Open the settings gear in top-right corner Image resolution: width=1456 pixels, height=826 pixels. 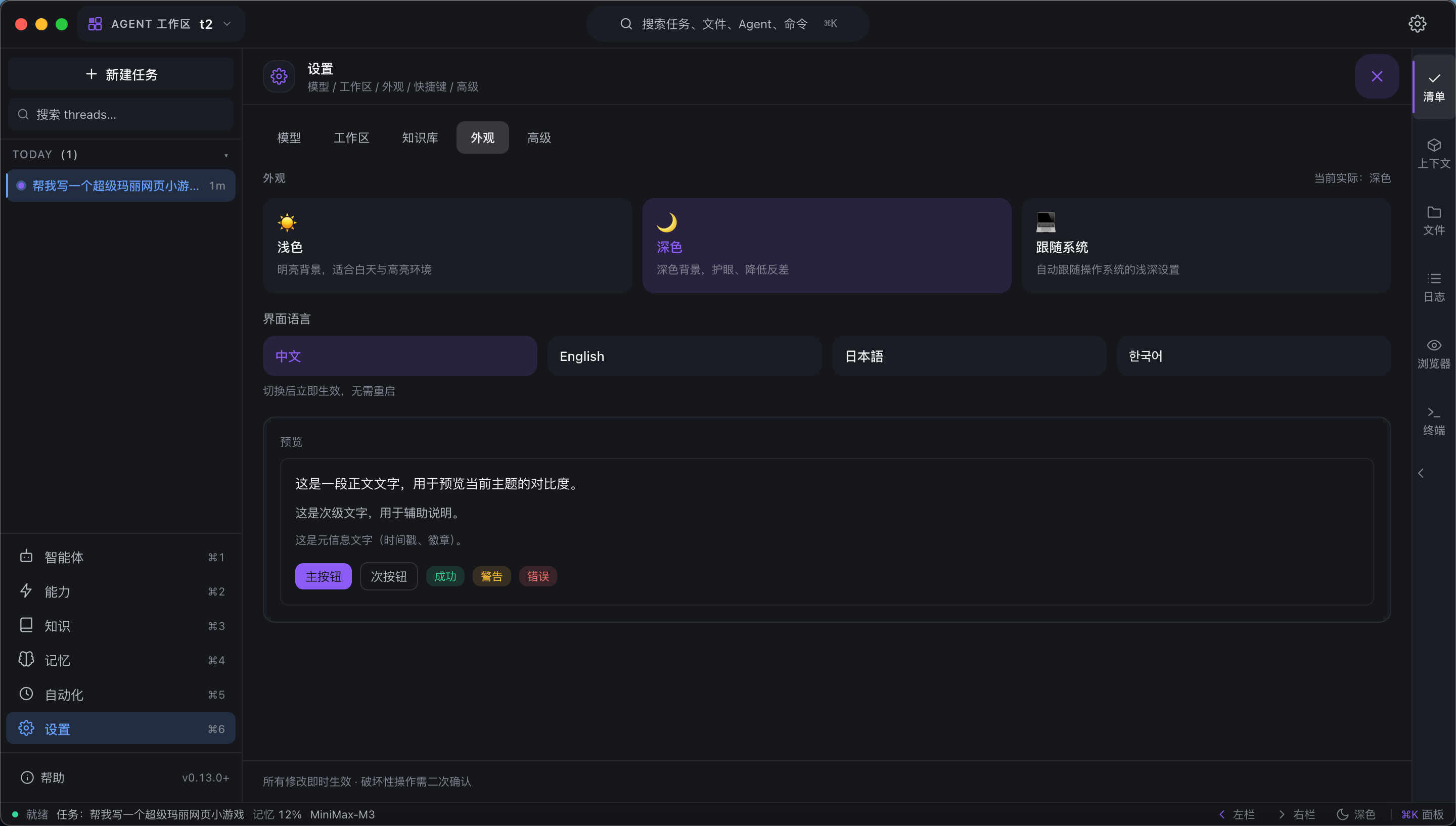pyautogui.click(x=1417, y=24)
